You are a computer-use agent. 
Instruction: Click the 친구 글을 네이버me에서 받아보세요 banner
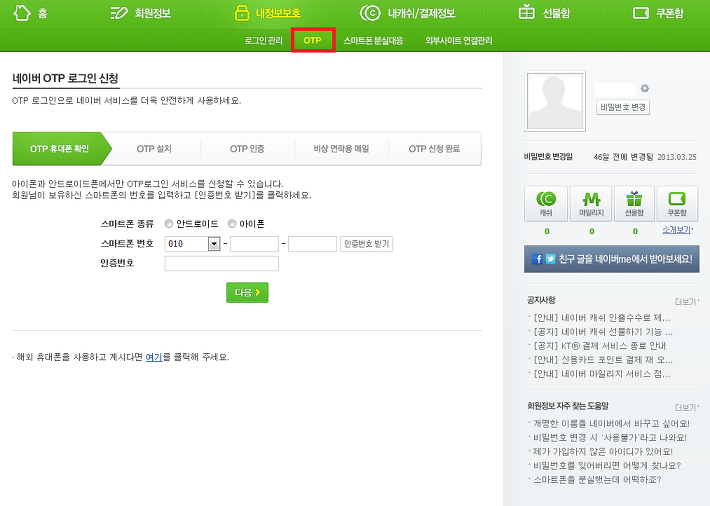pyautogui.click(x=611, y=259)
